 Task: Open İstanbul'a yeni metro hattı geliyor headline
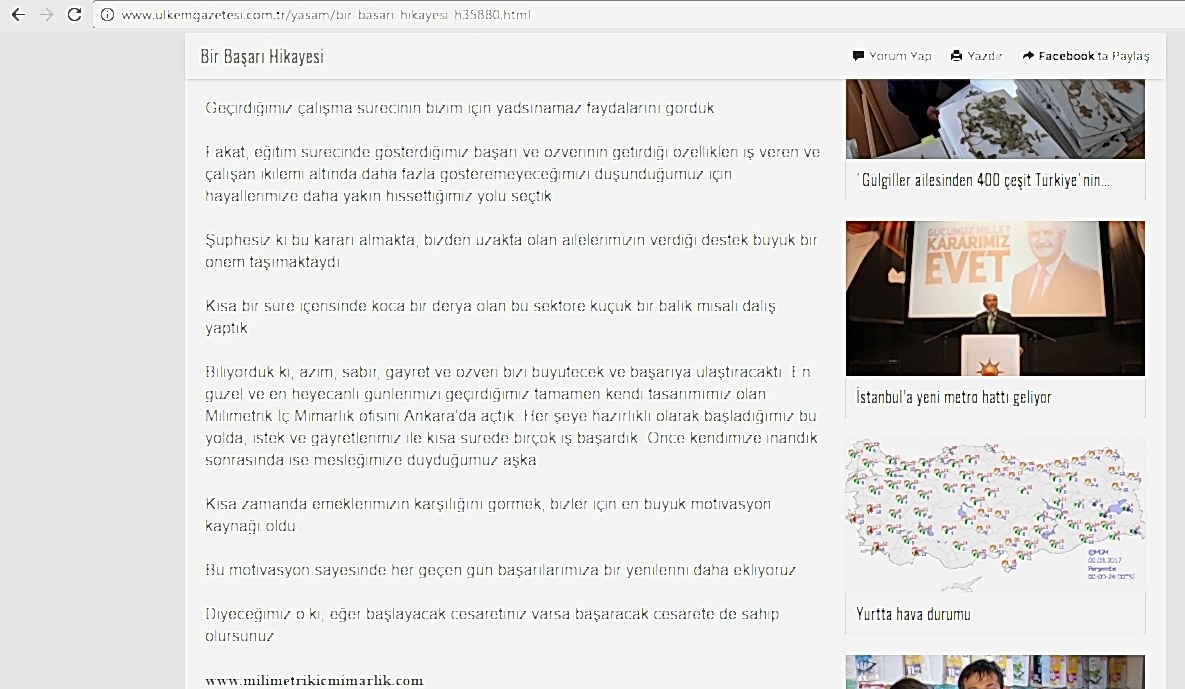[x=954, y=397]
